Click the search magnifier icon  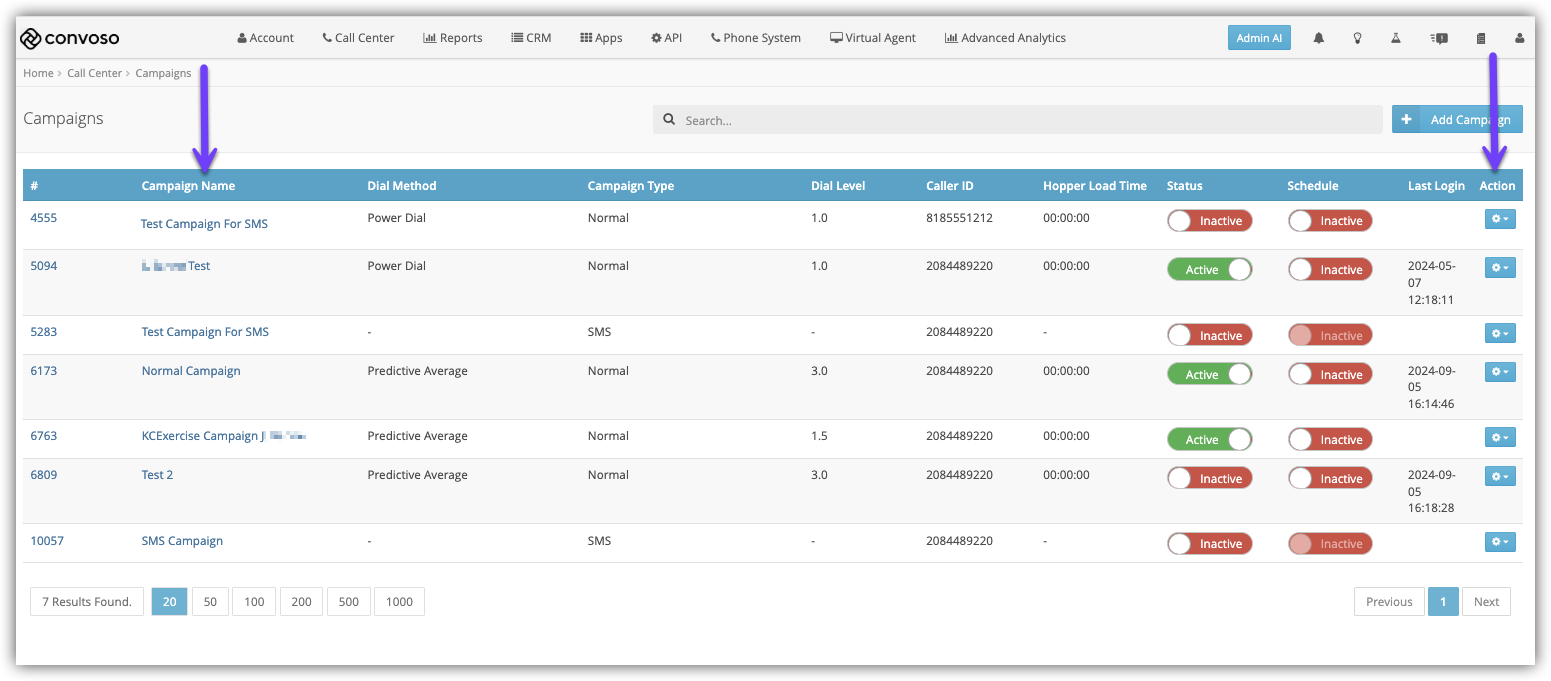tap(669, 119)
